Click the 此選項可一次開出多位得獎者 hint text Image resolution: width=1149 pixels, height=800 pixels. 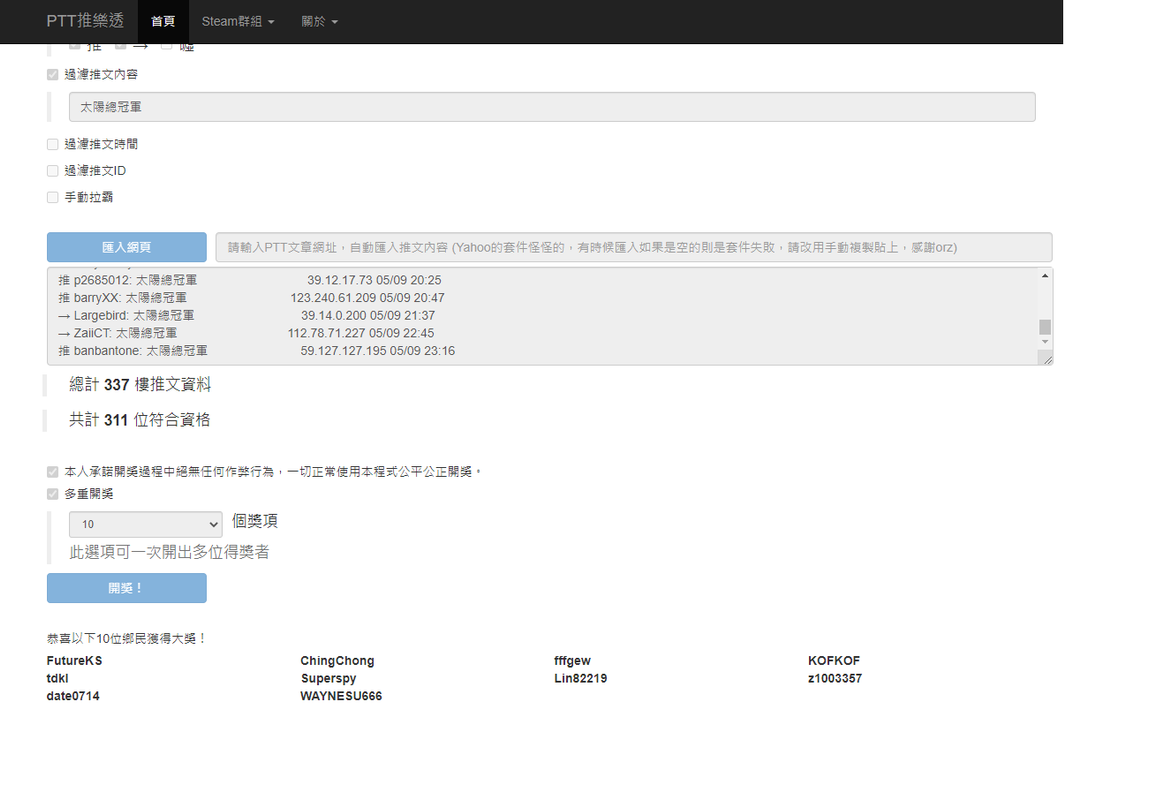[x=169, y=552]
